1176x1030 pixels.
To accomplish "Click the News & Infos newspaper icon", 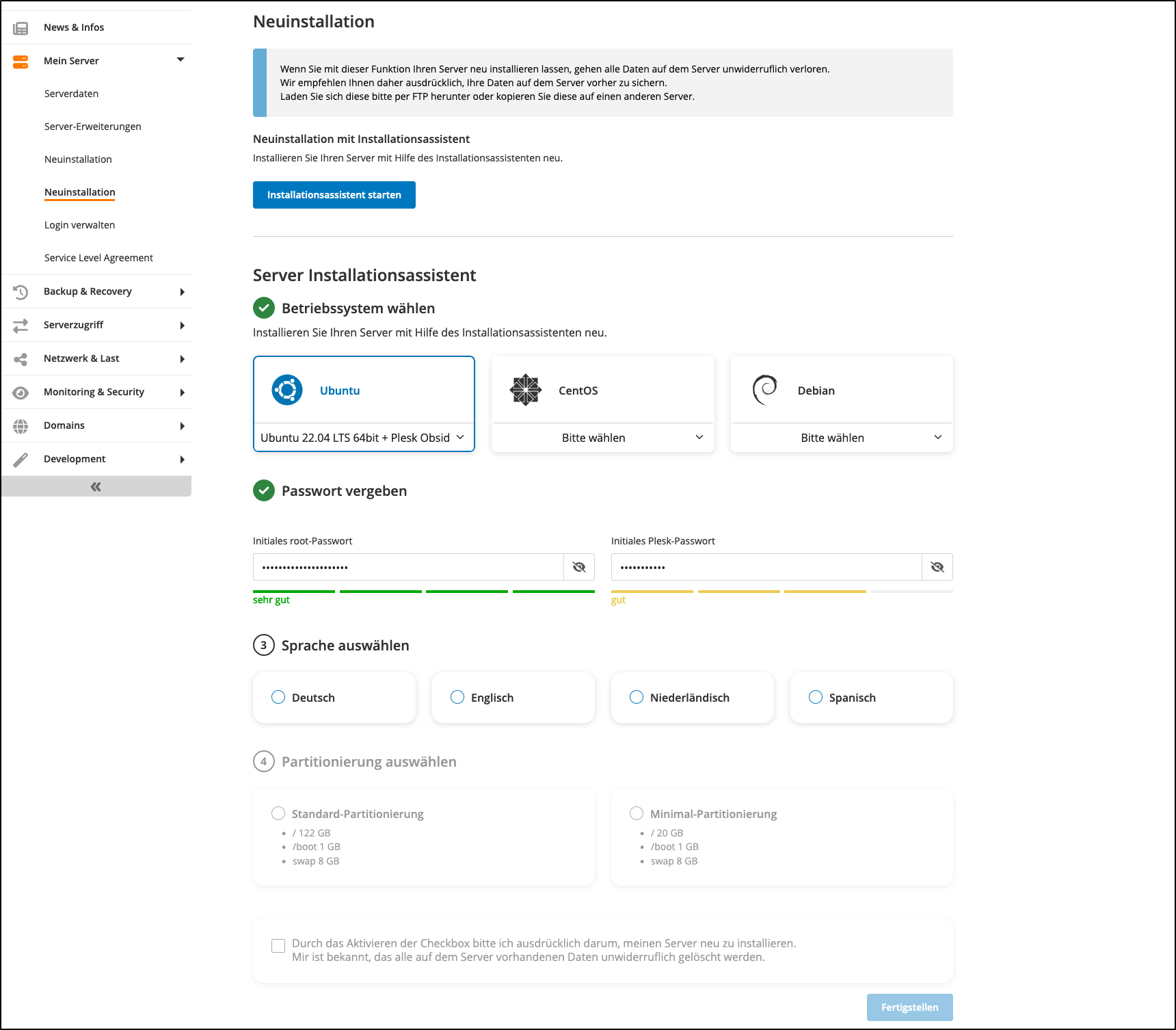I will point(21,28).
